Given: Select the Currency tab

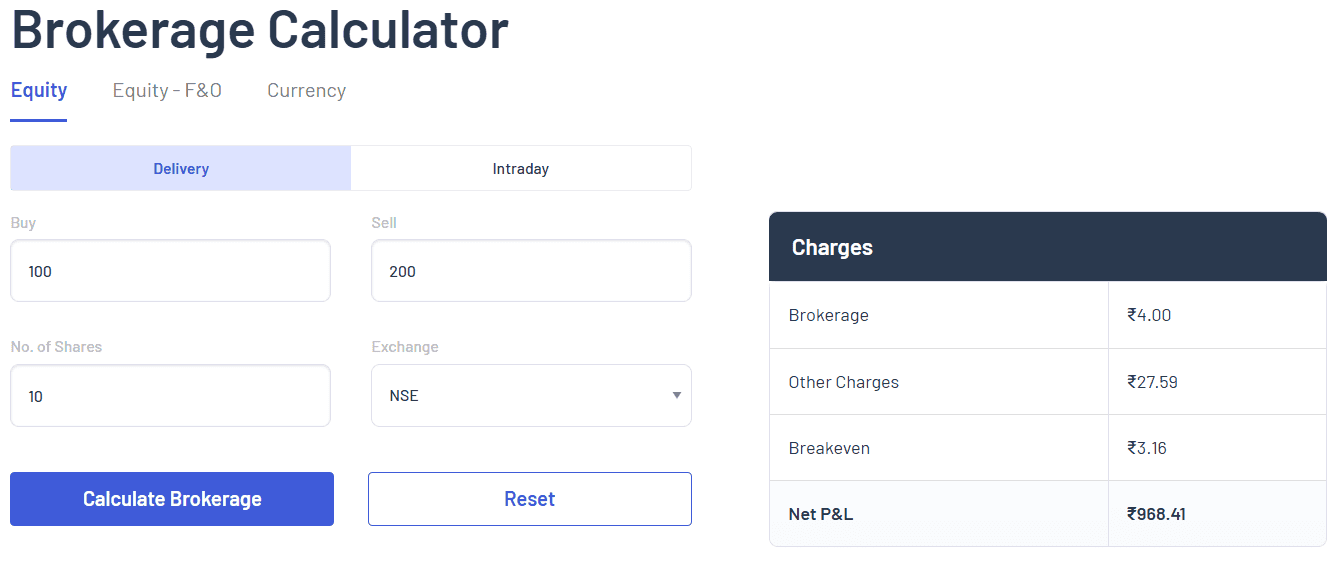Looking at the screenshot, I should click(x=306, y=91).
